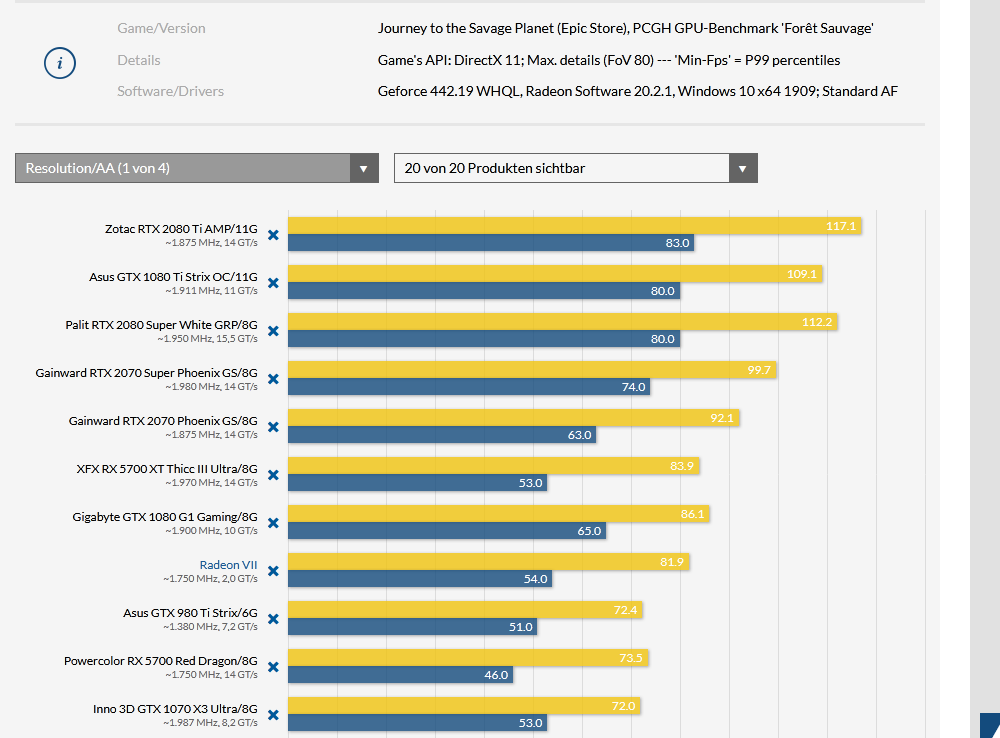Click the 81.9 yellow bar for Radeon VII
1000x738 pixels.
point(489,562)
